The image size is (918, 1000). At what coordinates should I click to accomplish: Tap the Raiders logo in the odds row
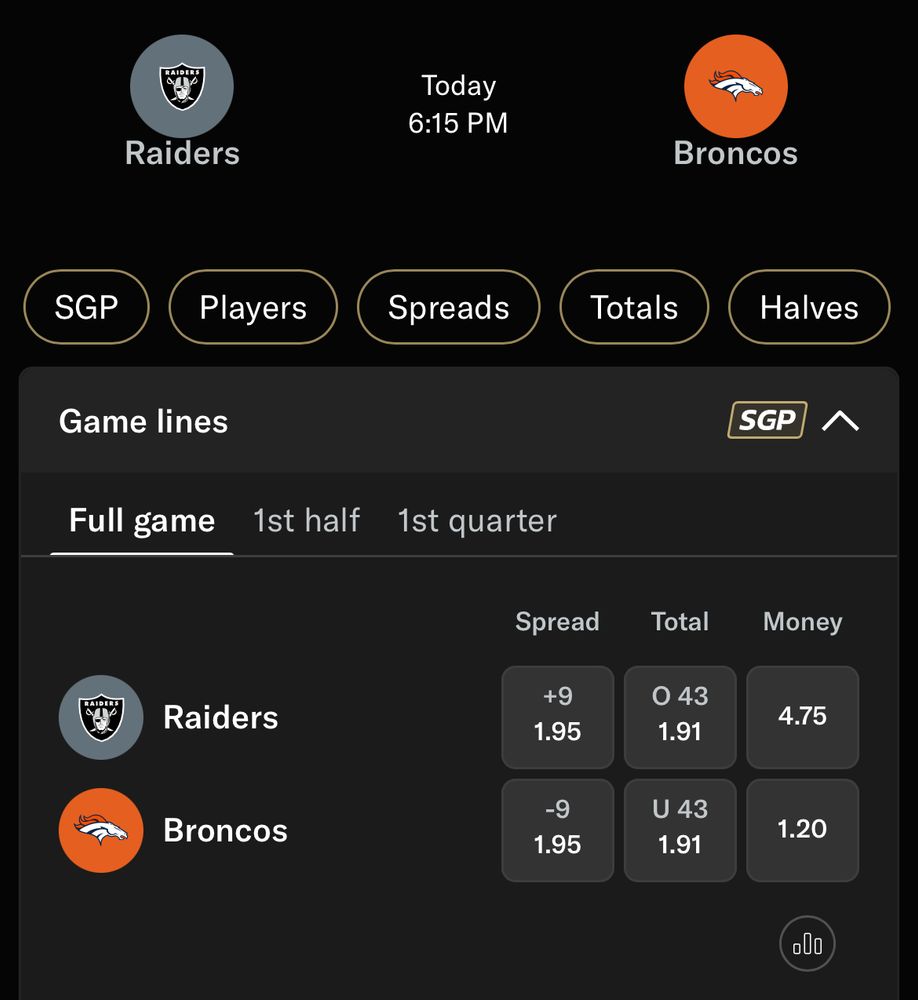[x=101, y=717]
